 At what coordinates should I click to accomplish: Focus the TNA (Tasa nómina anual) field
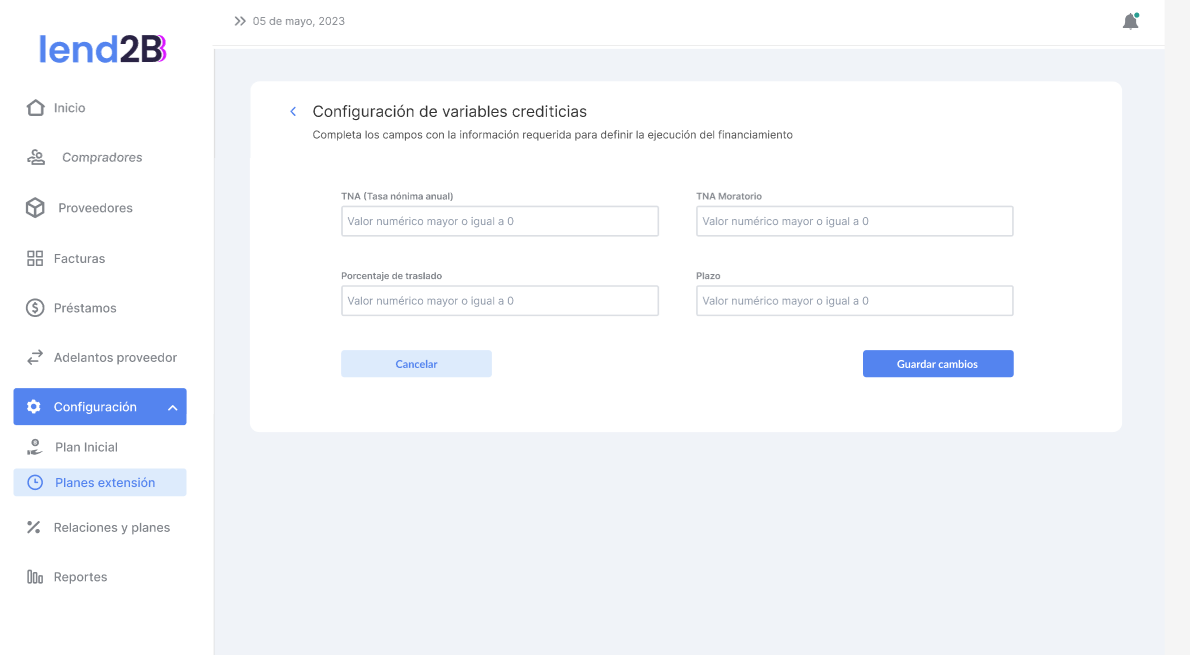[499, 221]
